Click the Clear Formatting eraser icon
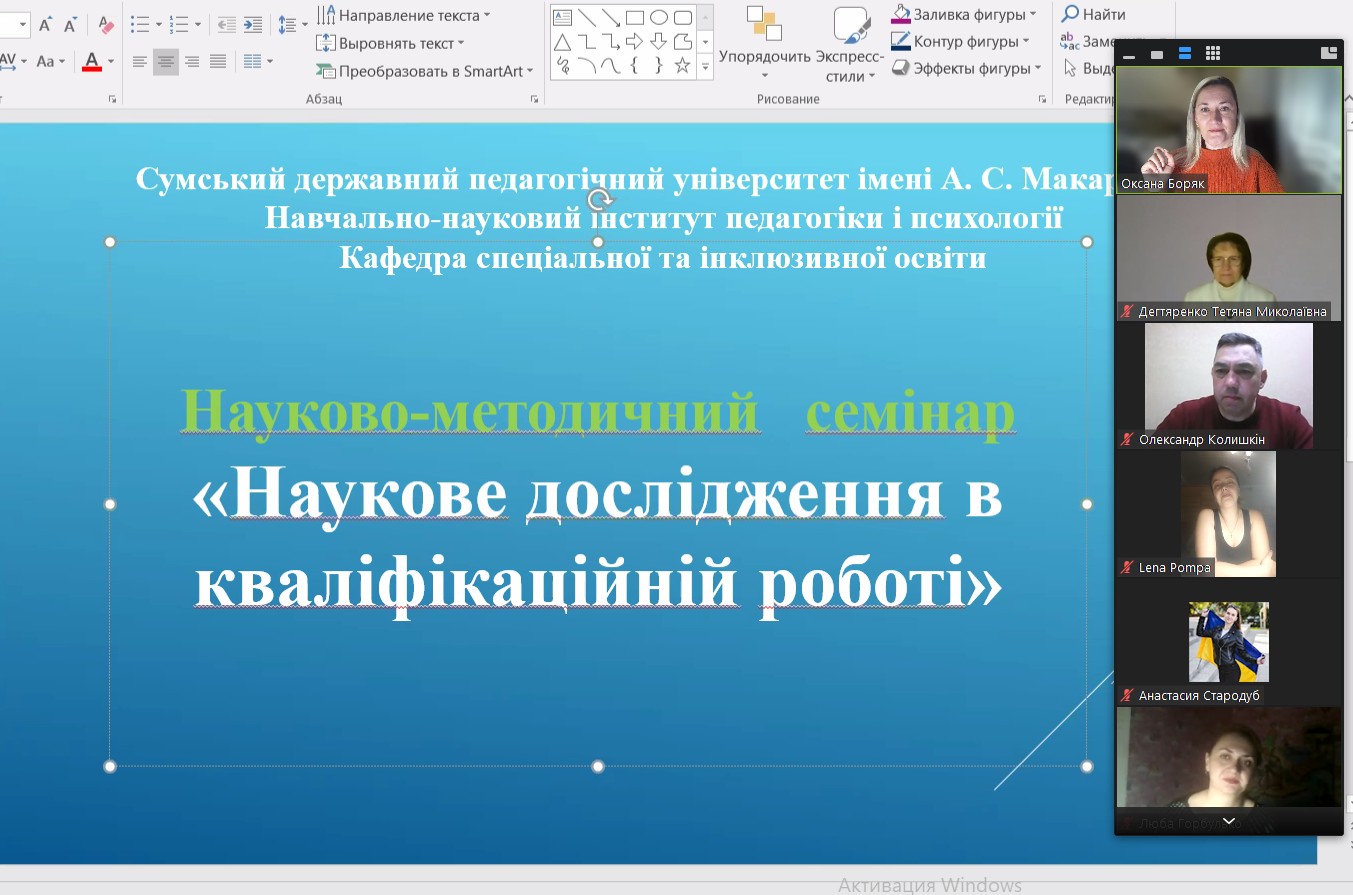The width and height of the screenshot is (1353, 895). click(x=107, y=25)
